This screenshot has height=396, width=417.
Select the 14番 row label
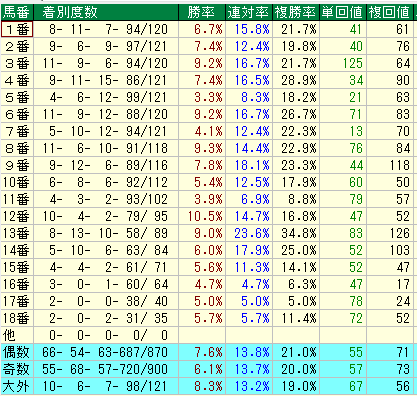17,250
